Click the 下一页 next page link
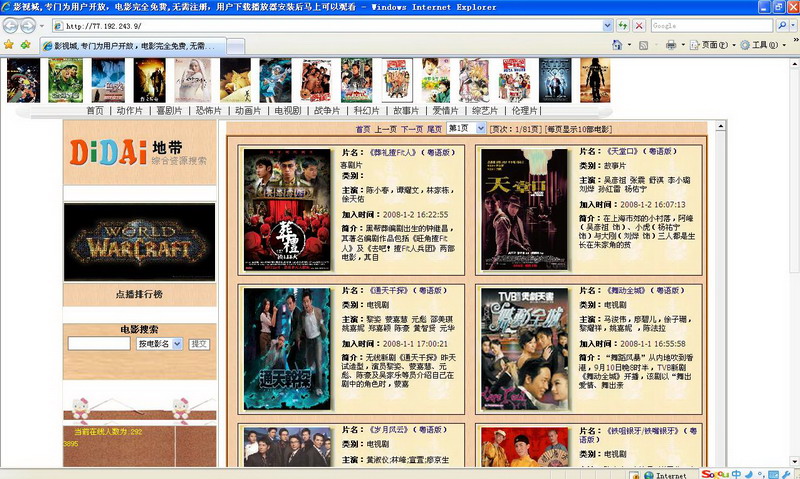Viewport: 800px width, 479px height. pyautogui.click(x=412, y=129)
